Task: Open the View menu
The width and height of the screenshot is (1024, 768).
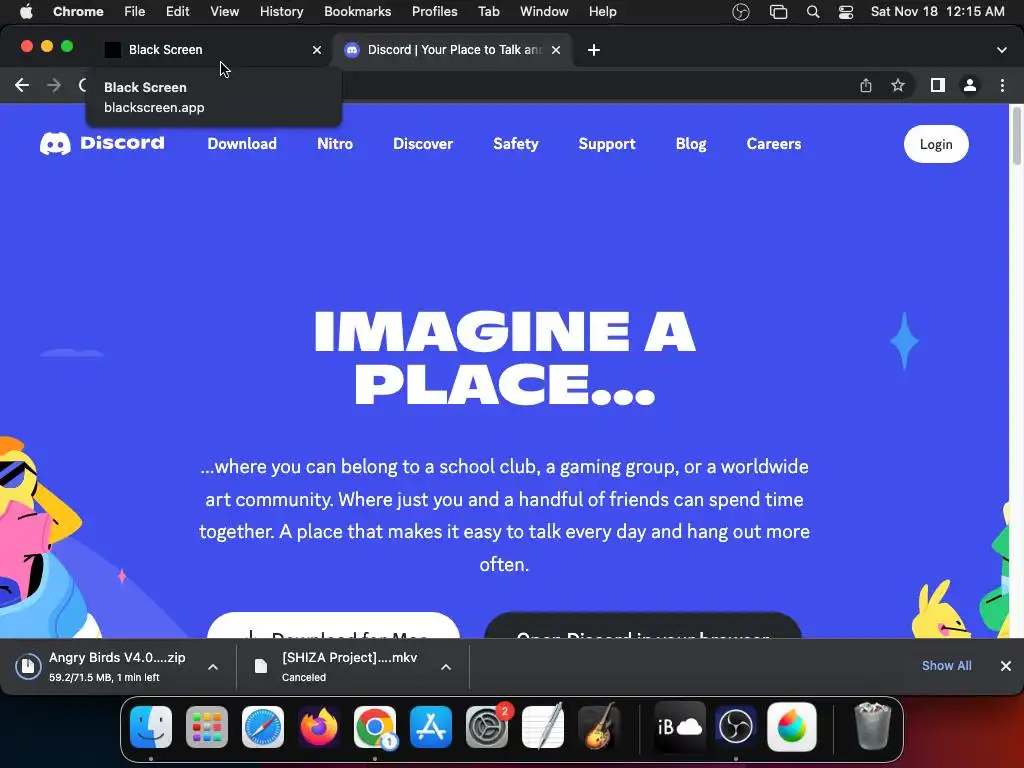Action: pyautogui.click(x=224, y=12)
